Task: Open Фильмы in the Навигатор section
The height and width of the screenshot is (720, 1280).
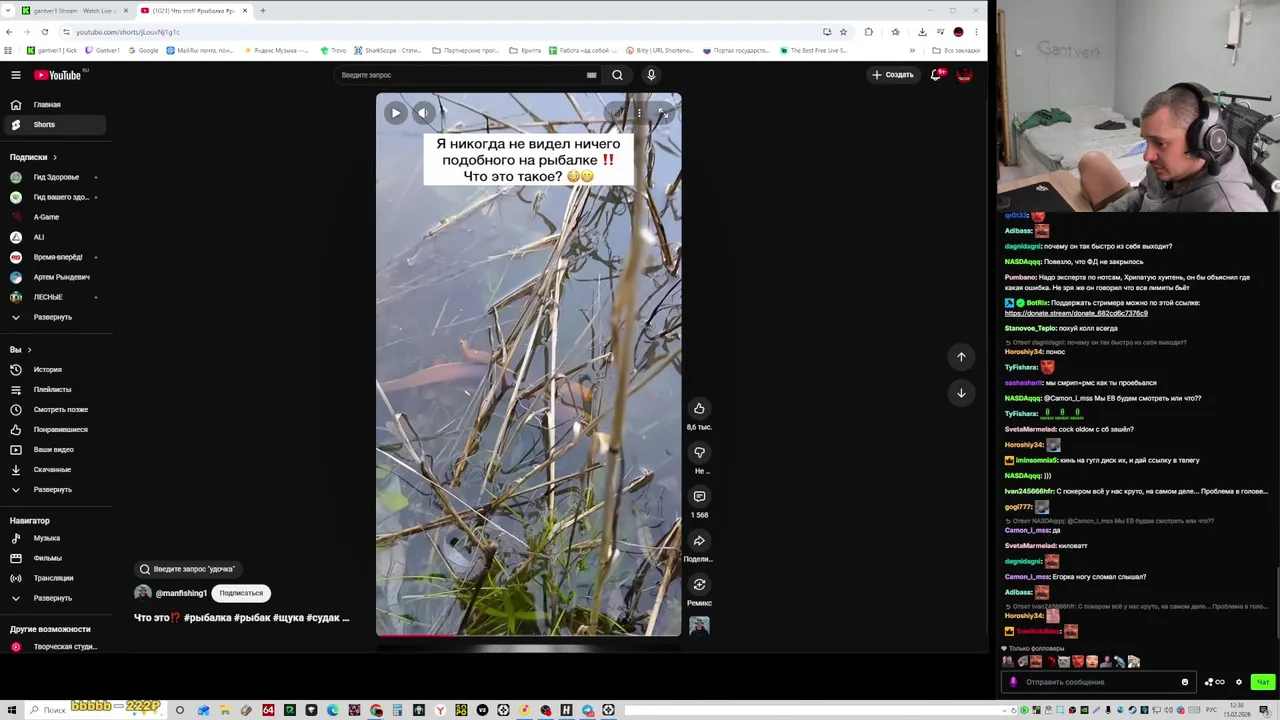Action: click(x=55, y=558)
